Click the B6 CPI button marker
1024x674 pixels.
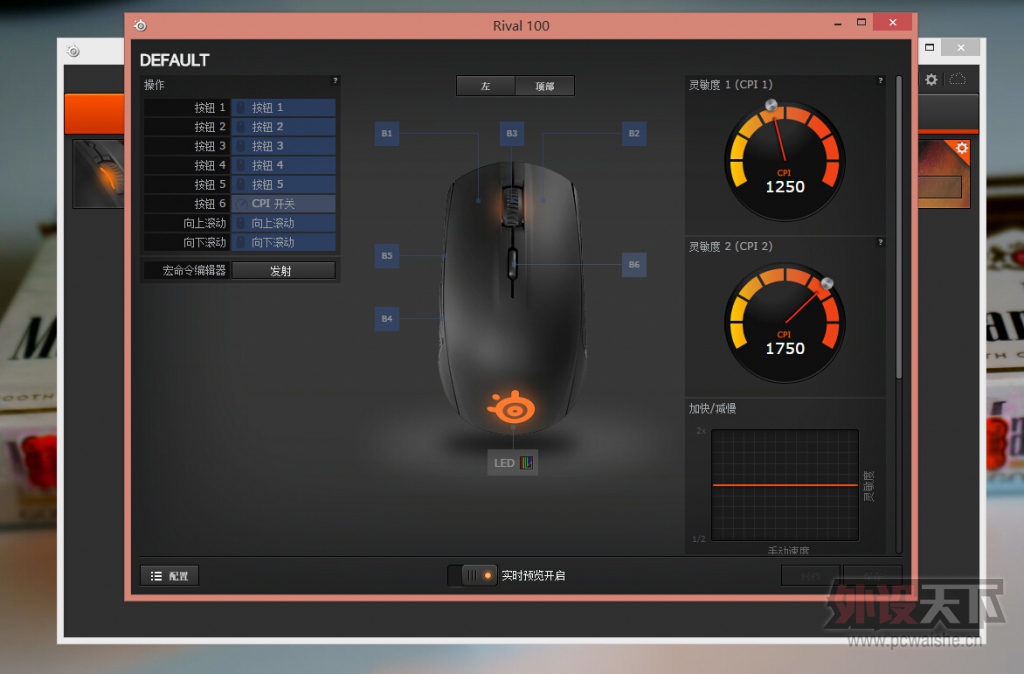click(634, 265)
